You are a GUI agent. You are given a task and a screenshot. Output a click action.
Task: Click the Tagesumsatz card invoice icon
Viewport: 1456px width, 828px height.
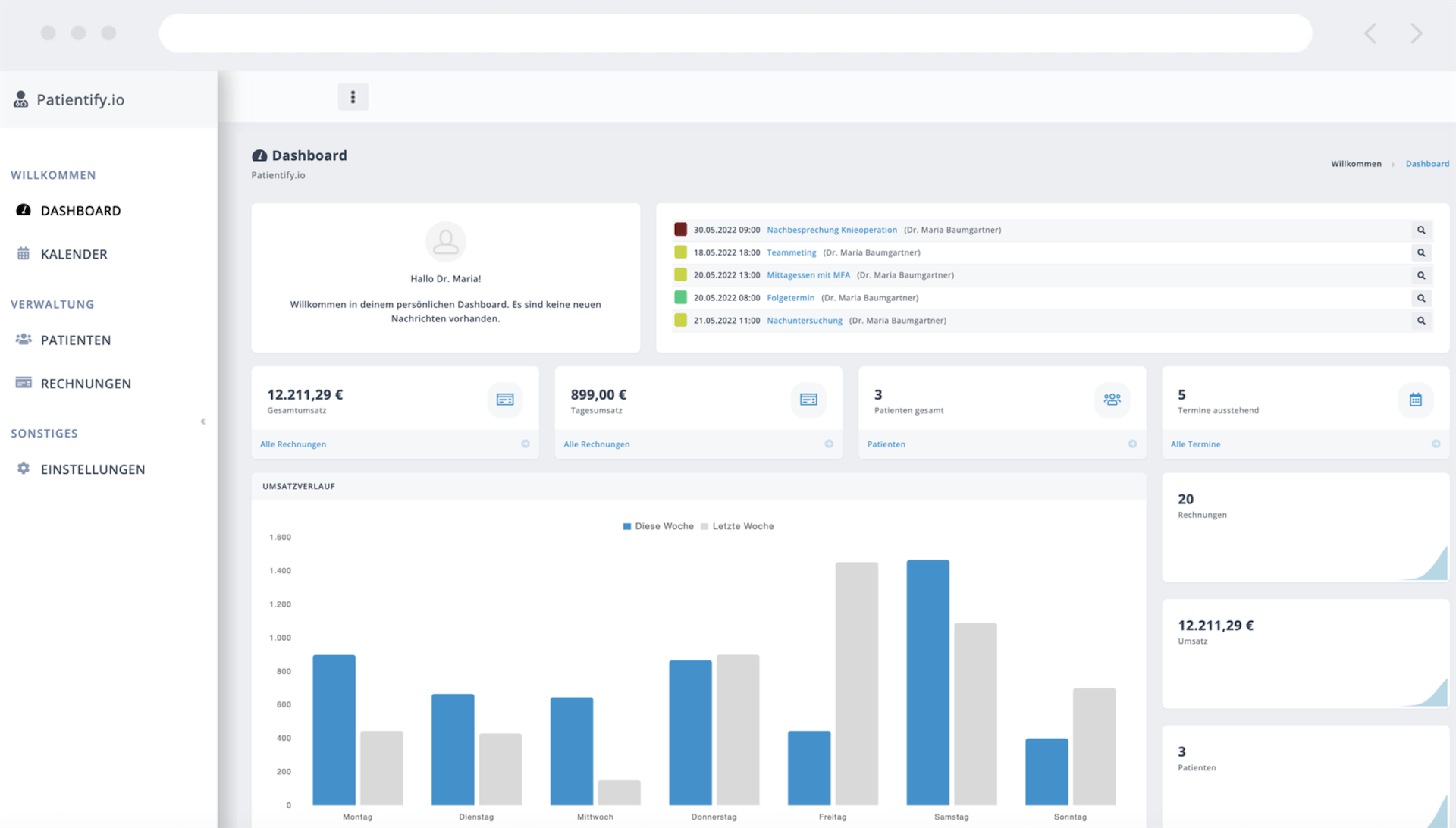808,400
